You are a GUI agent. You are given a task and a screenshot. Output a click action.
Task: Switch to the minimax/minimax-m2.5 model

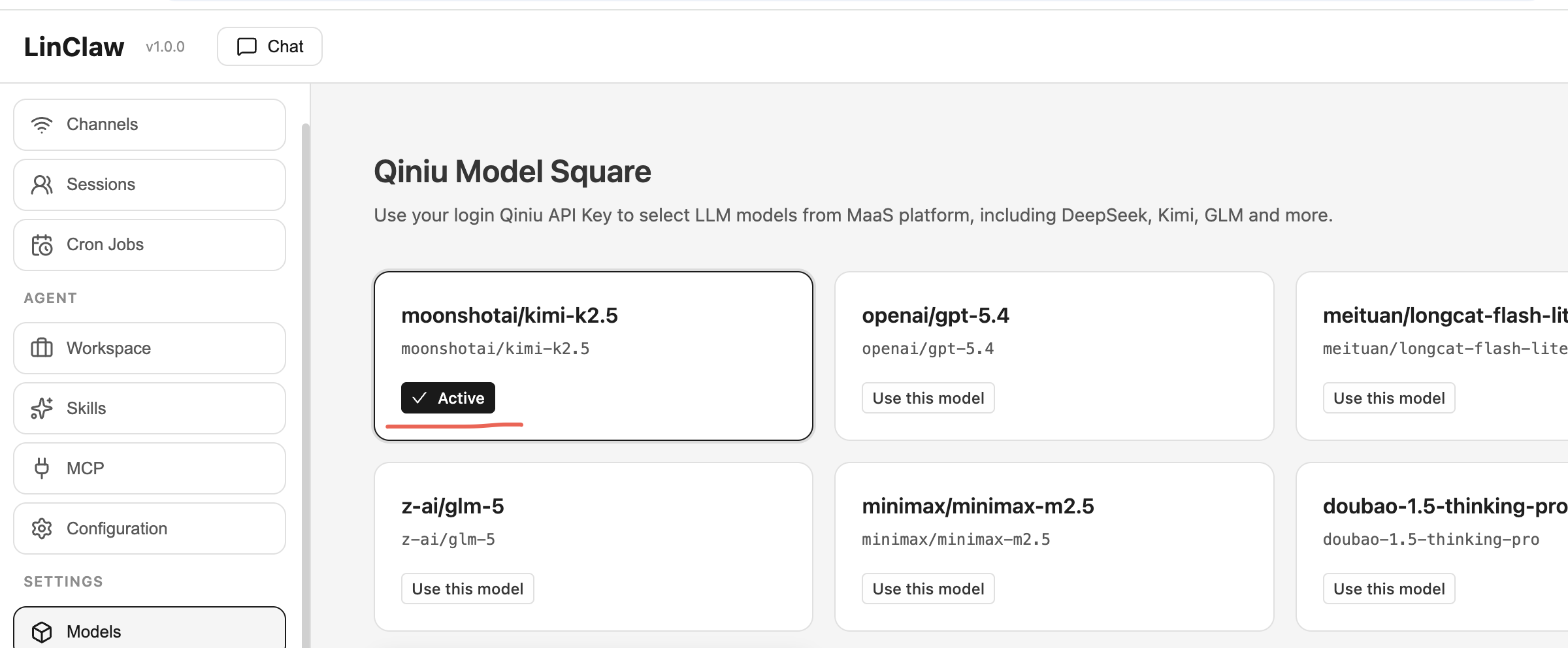[x=928, y=589]
